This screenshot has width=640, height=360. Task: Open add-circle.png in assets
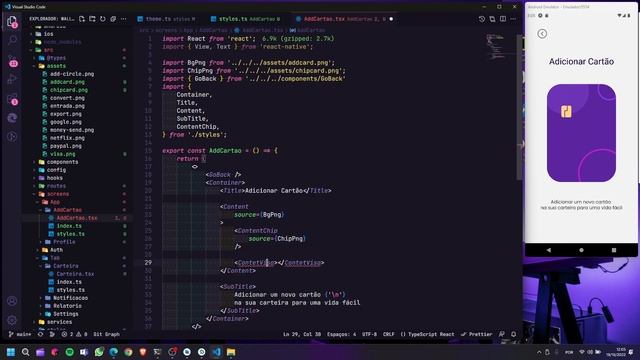72,74
